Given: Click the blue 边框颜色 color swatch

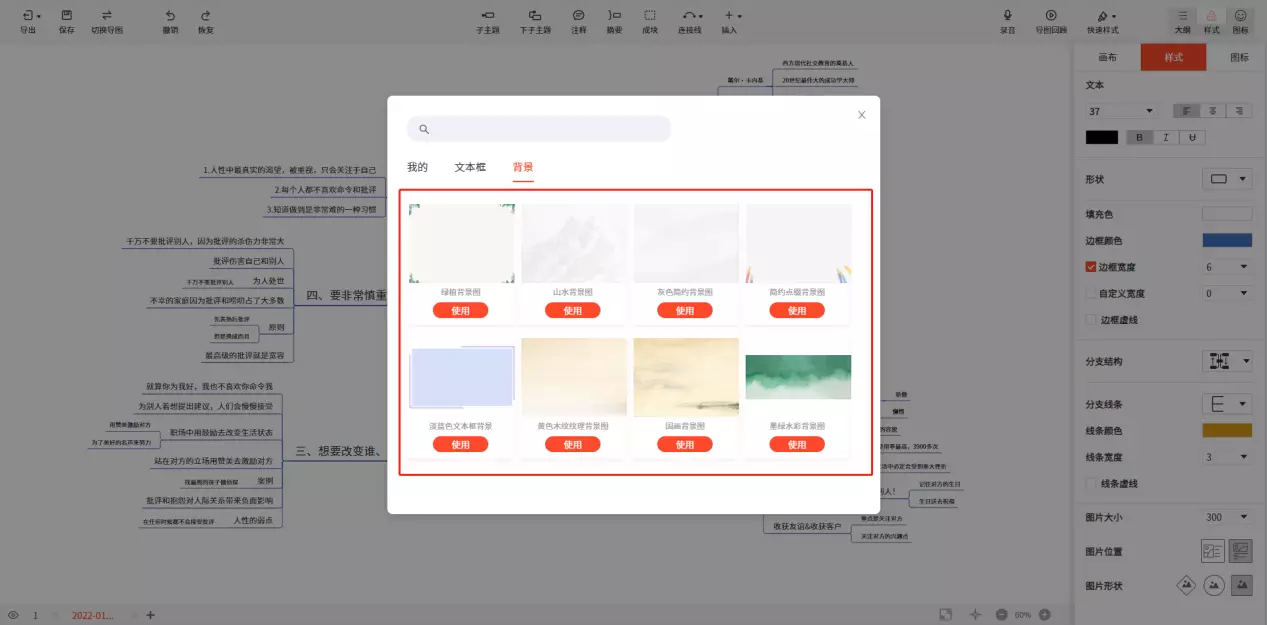Looking at the screenshot, I should click(x=1226, y=240).
